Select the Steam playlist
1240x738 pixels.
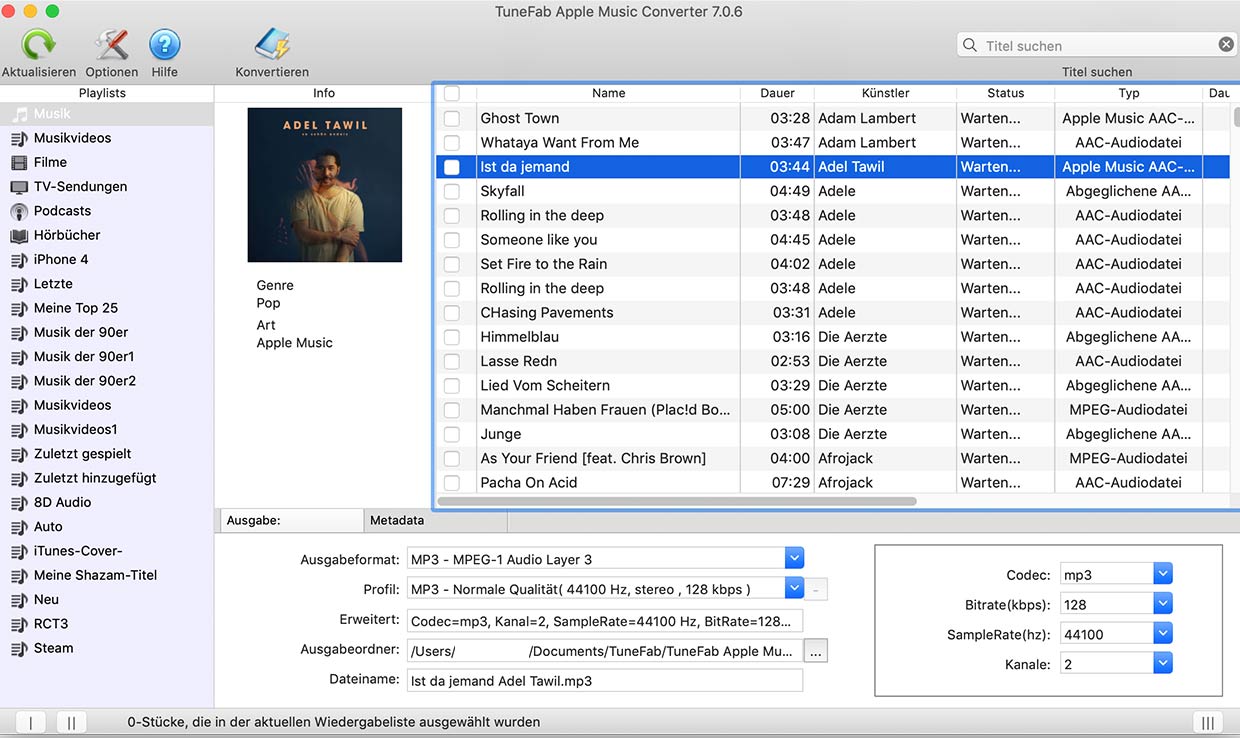coord(107,648)
